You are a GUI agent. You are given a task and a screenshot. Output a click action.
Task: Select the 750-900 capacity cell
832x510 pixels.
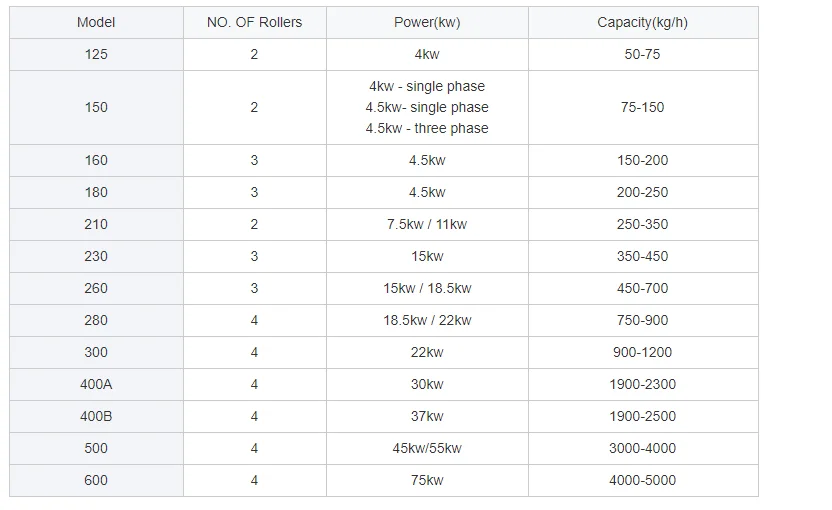642,320
